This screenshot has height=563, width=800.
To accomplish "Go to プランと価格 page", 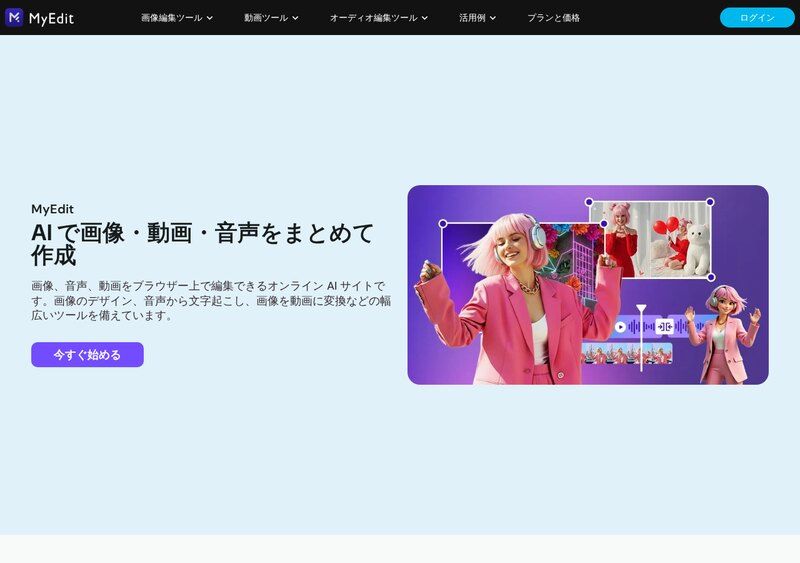I will [x=554, y=18].
